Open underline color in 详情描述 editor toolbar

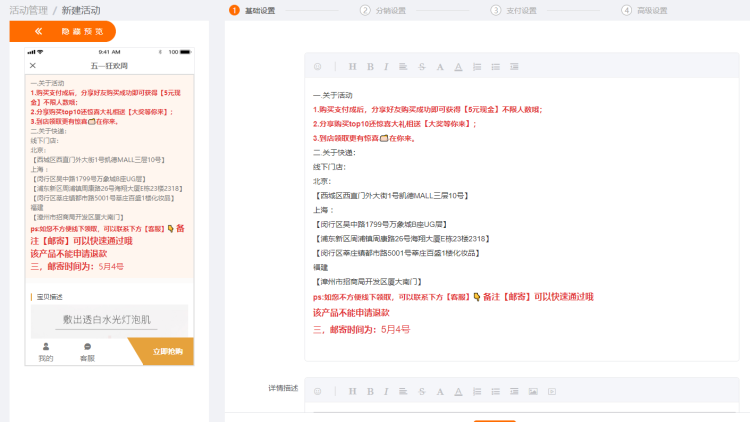pyautogui.click(x=458, y=391)
